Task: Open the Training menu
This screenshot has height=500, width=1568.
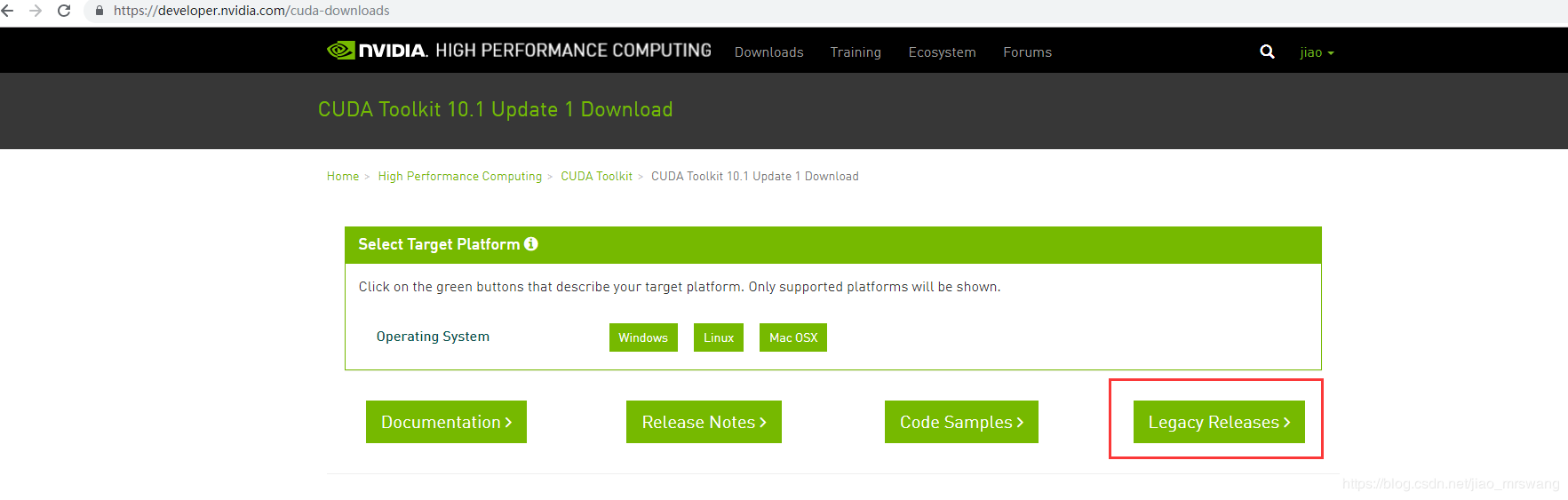Action: click(x=856, y=52)
